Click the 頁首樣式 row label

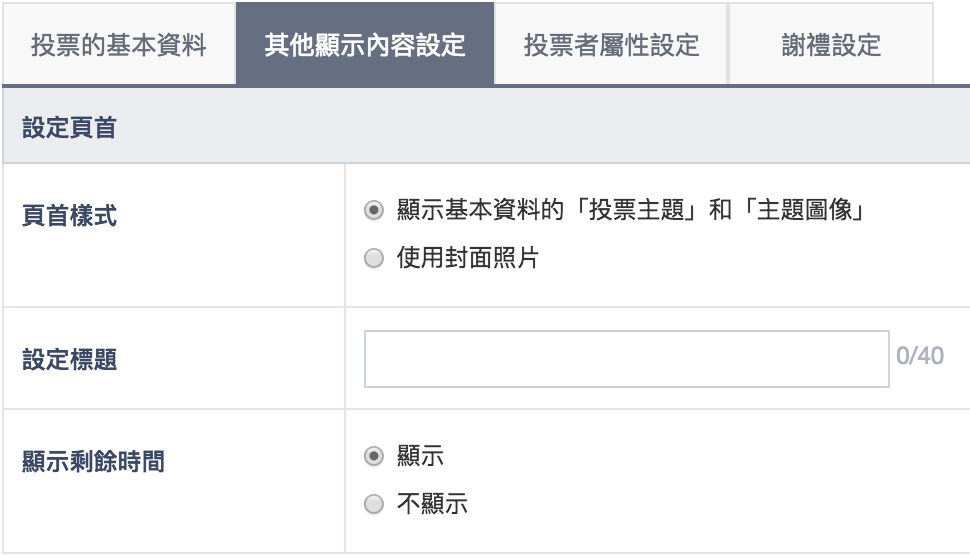click(69, 216)
